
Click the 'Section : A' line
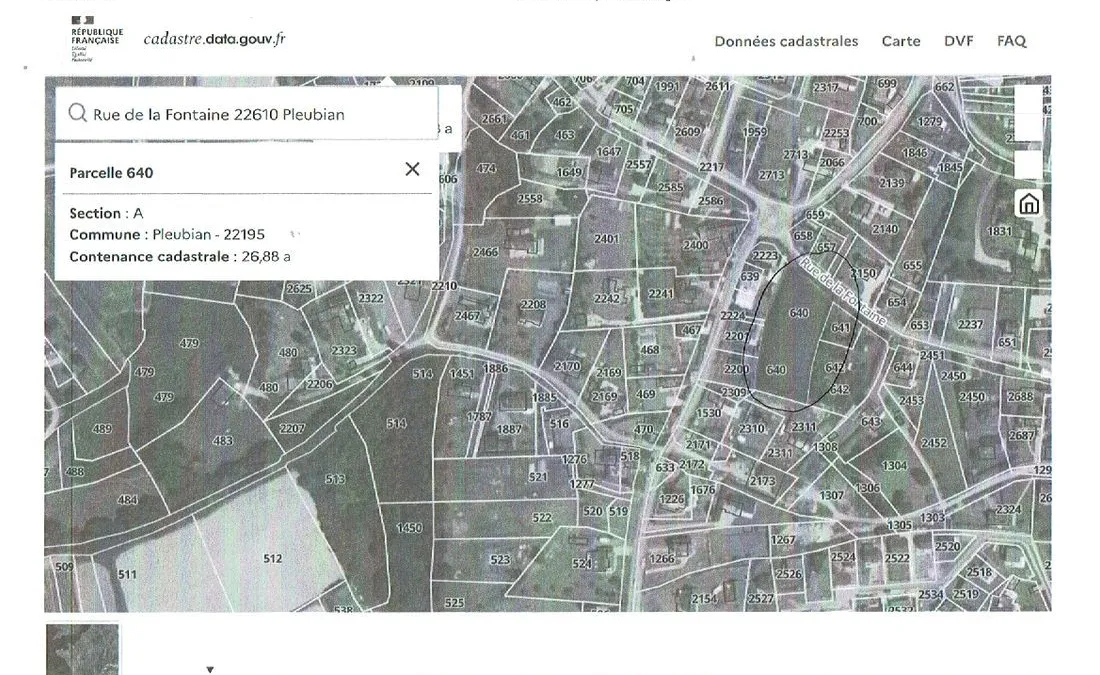coord(106,213)
